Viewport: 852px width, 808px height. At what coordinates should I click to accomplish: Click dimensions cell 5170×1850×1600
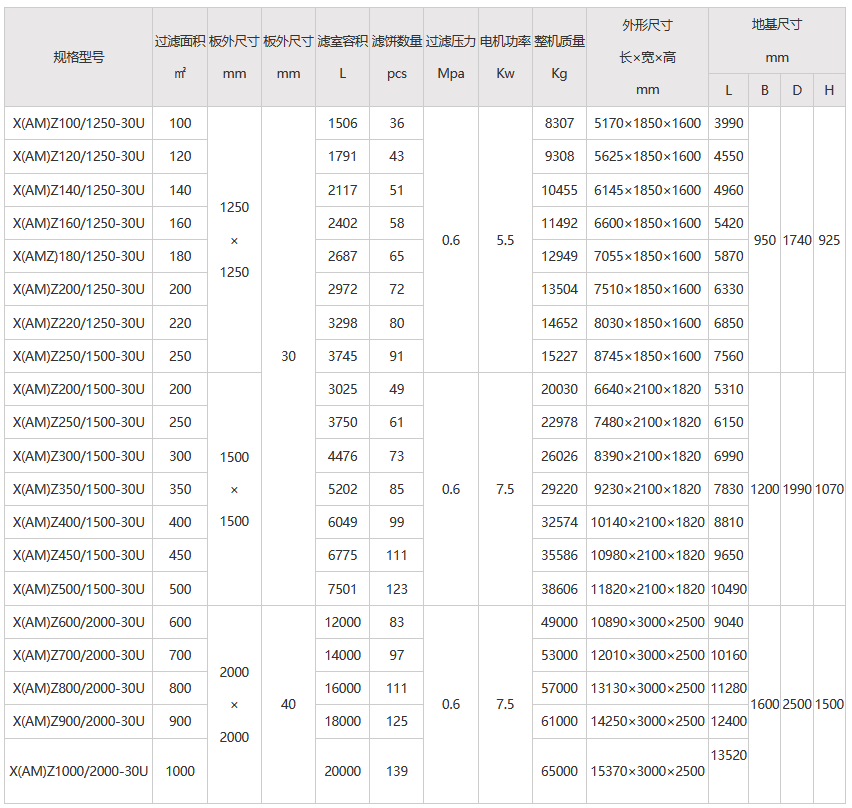pos(647,123)
